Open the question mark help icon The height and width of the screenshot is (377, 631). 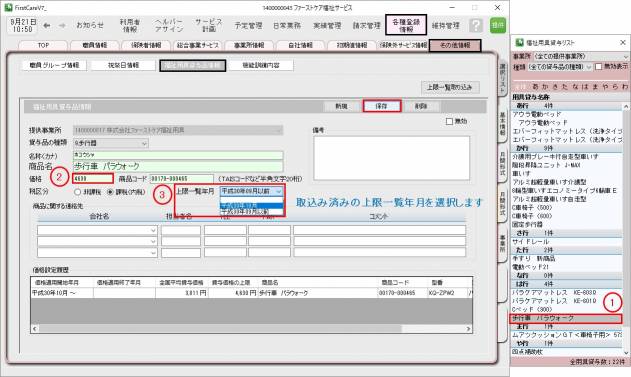pos(475,25)
